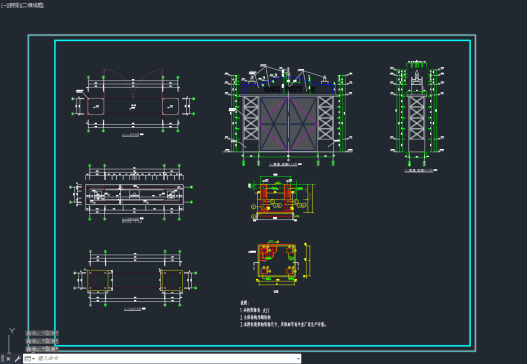Open recent commands dropdown in command line
The height and width of the screenshot is (364, 527).
30,359
